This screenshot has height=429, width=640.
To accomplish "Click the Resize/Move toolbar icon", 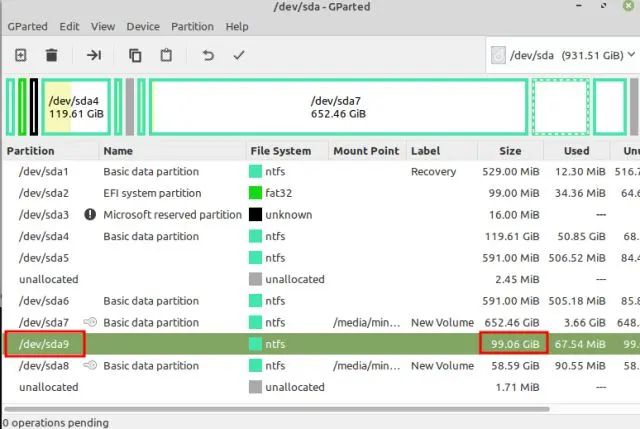I will pyautogui.click(x=94, y=55).
